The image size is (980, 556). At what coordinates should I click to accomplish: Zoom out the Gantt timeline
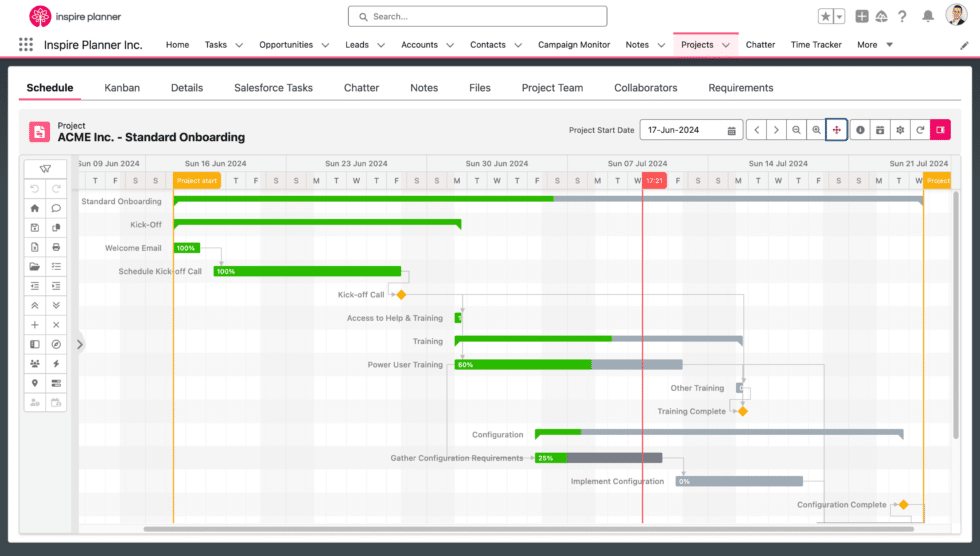796,130
